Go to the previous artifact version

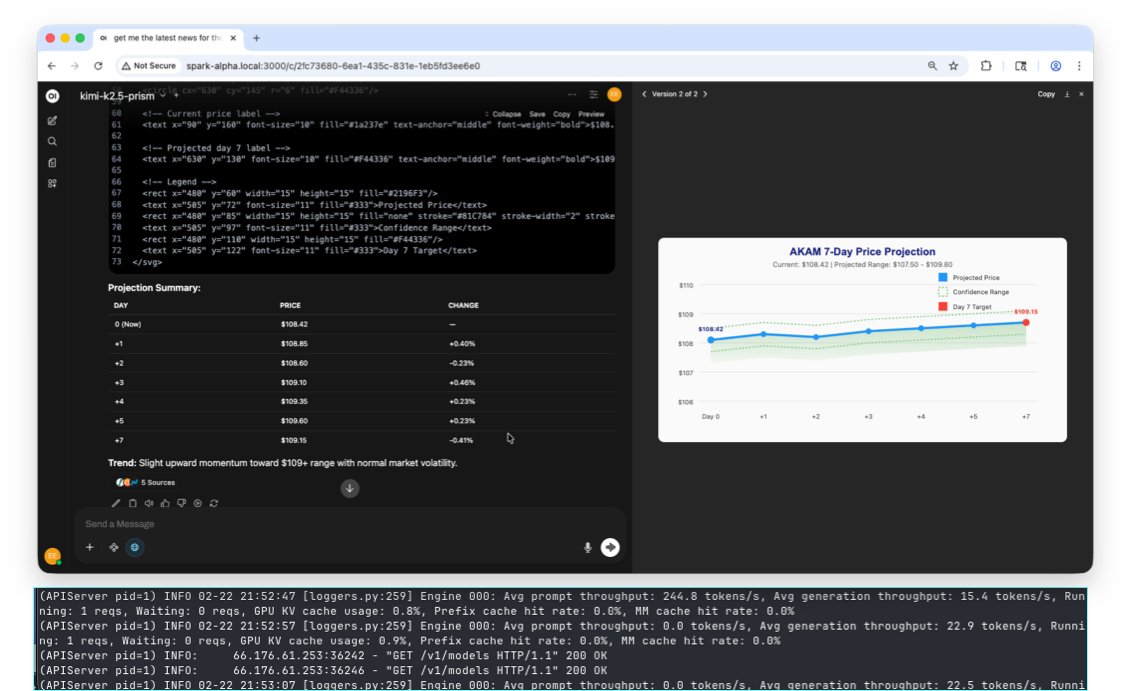click(644, 94)
